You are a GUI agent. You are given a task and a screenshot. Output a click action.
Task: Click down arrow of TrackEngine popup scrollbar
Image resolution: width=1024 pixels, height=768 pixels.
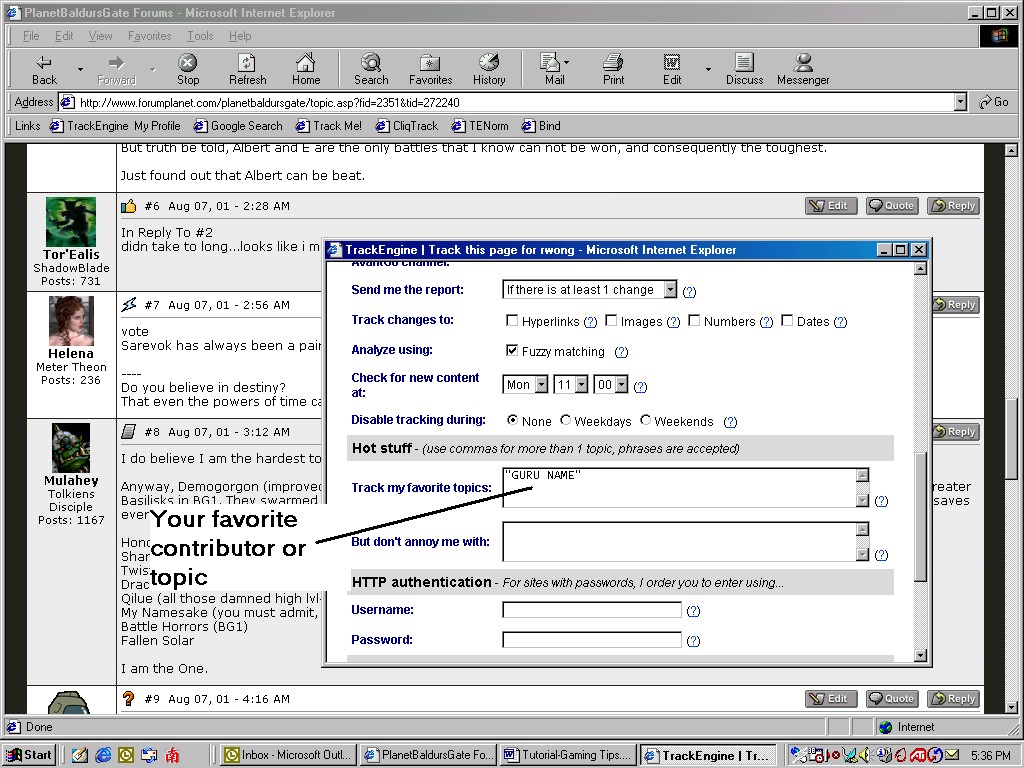[921, 655]
